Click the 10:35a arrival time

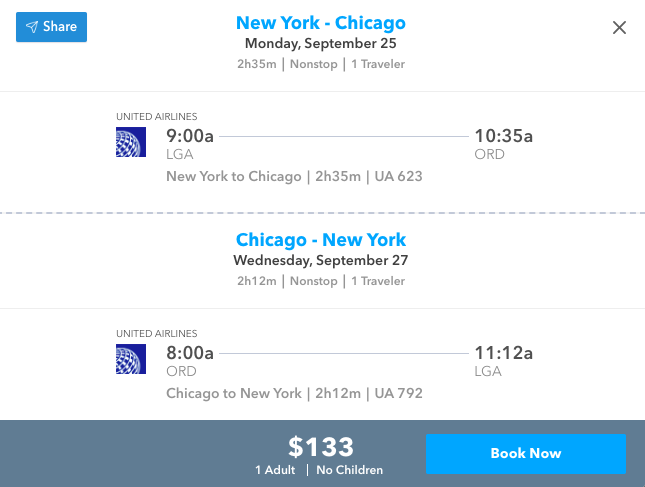(504, 135)
